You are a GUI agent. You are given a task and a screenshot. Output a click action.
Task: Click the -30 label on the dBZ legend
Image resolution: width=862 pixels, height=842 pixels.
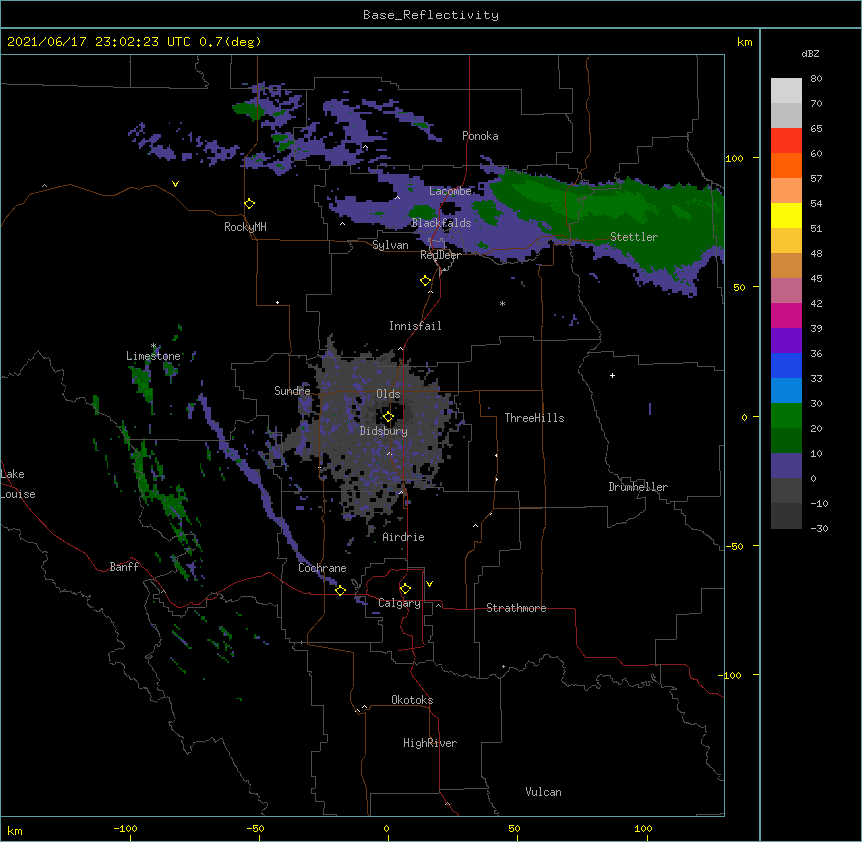[x=819, y=529]
